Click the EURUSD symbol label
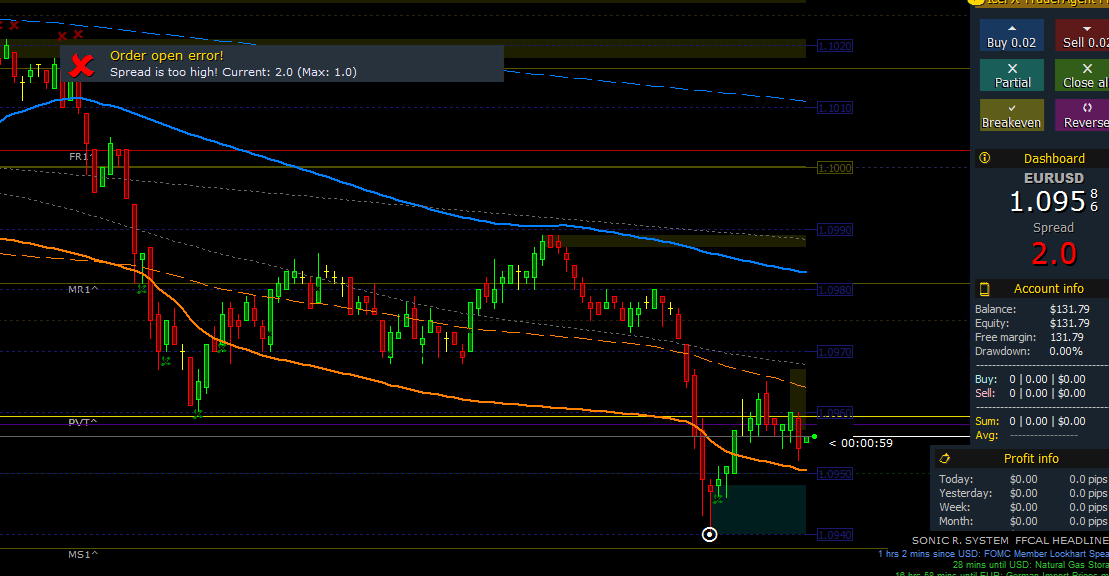The height and width of the screenshot is (576, 1109). [x=1054, y=178]
